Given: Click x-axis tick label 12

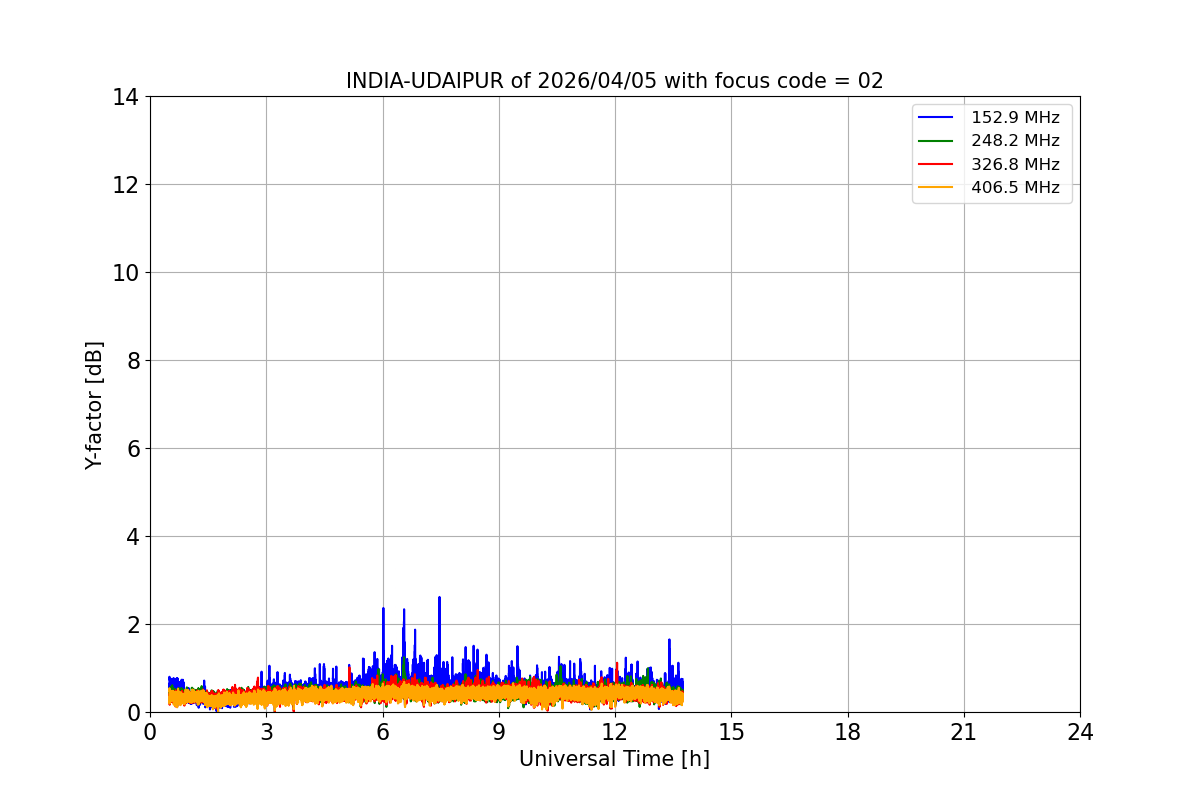Looking at the screenshot, I should [615, 732].
